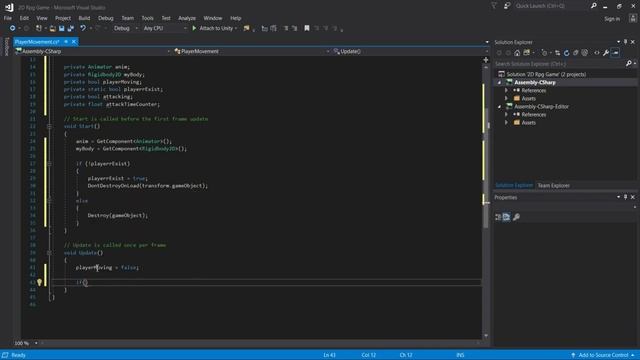
Task: Open Properties via Solution Explorer wrench icon
Action: 606,53
